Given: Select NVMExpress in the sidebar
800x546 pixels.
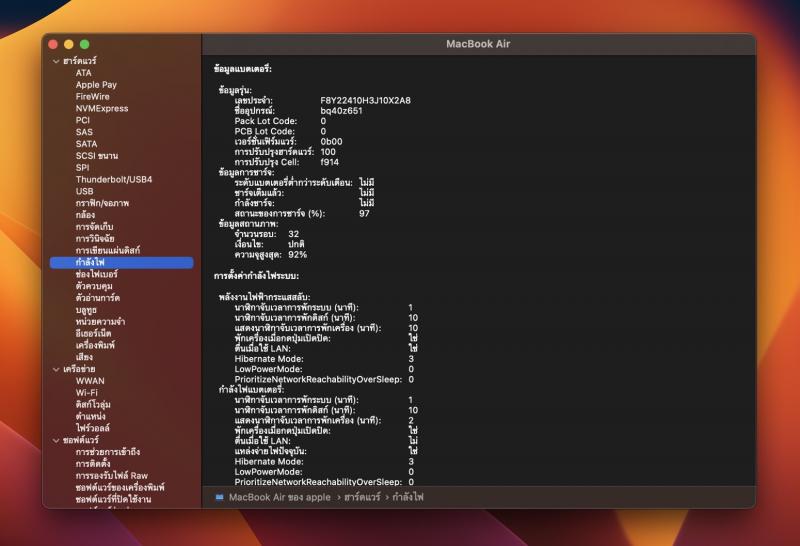Looking at the screenshot, I should click(102, 108).
